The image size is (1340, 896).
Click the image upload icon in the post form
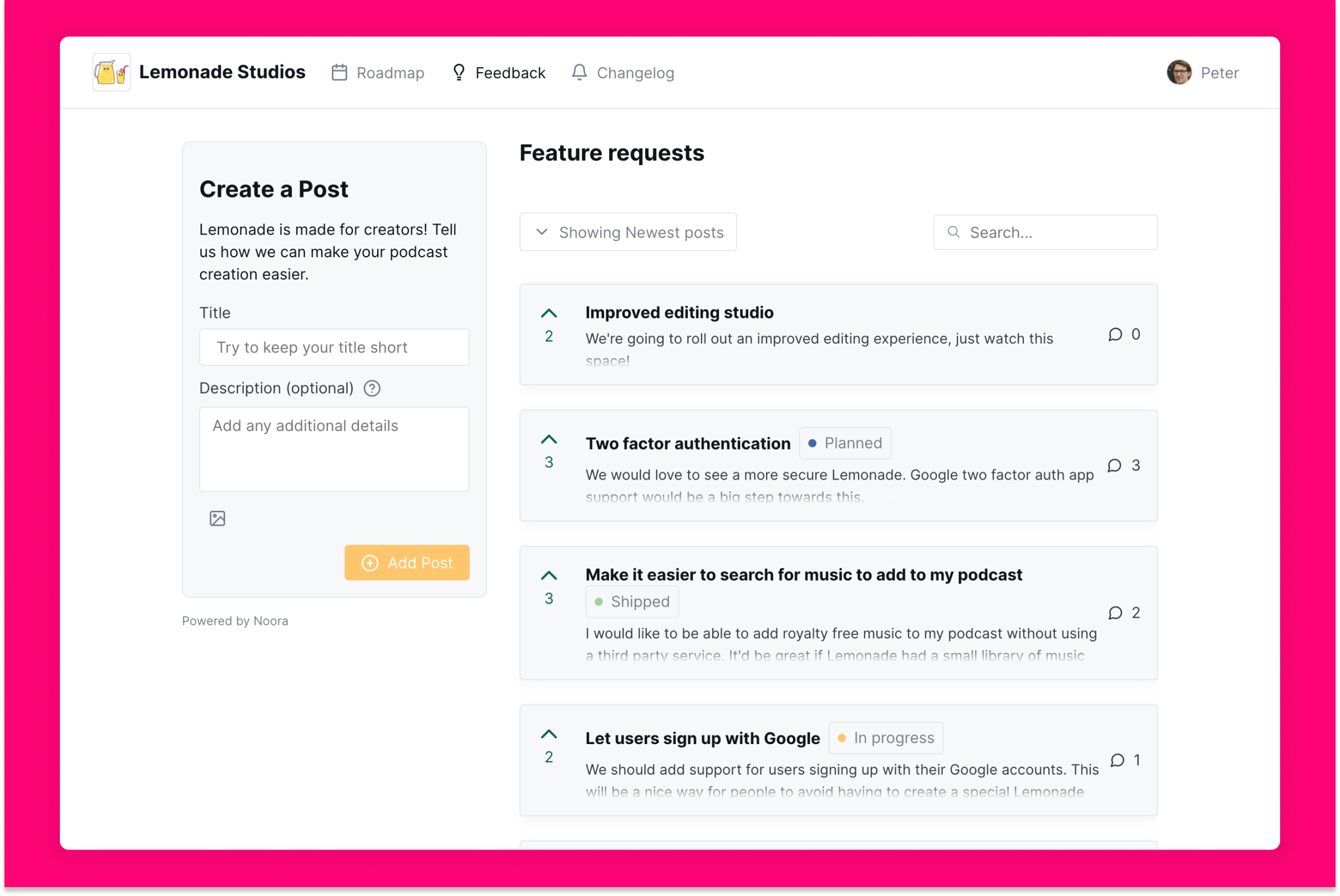click(x=217, y=518)
